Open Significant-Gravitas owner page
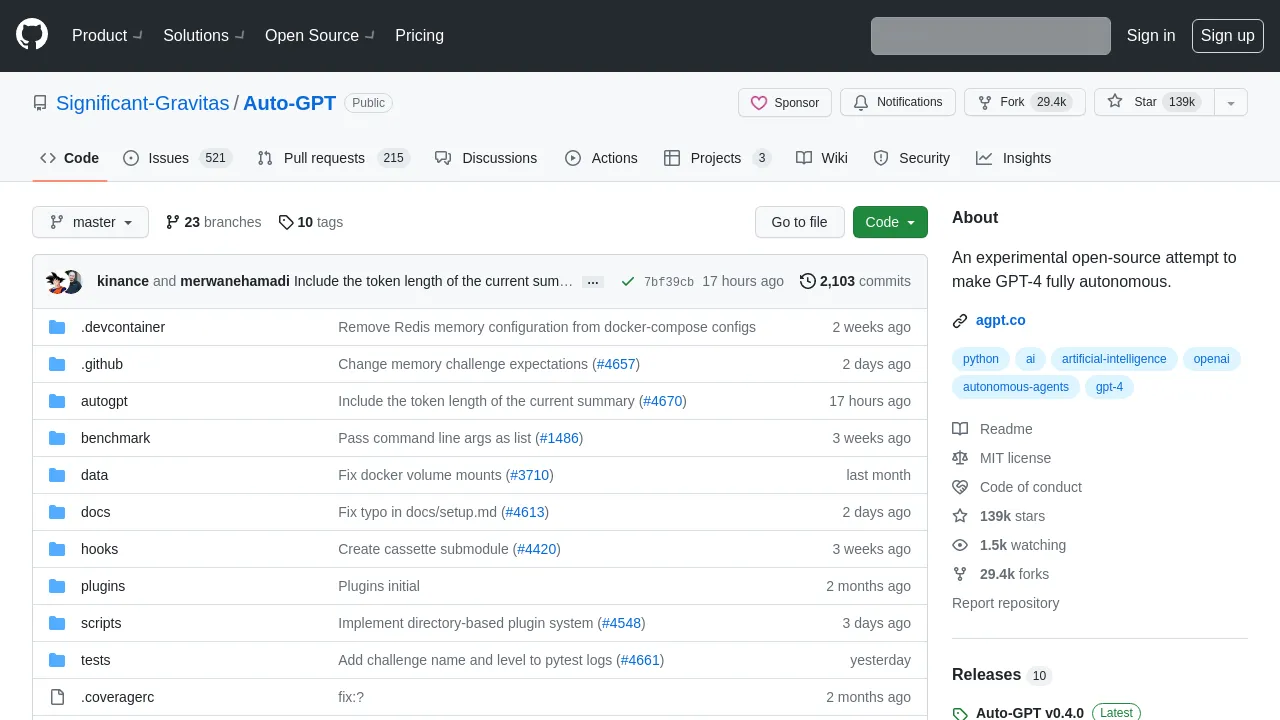 (x=142, y=103)
